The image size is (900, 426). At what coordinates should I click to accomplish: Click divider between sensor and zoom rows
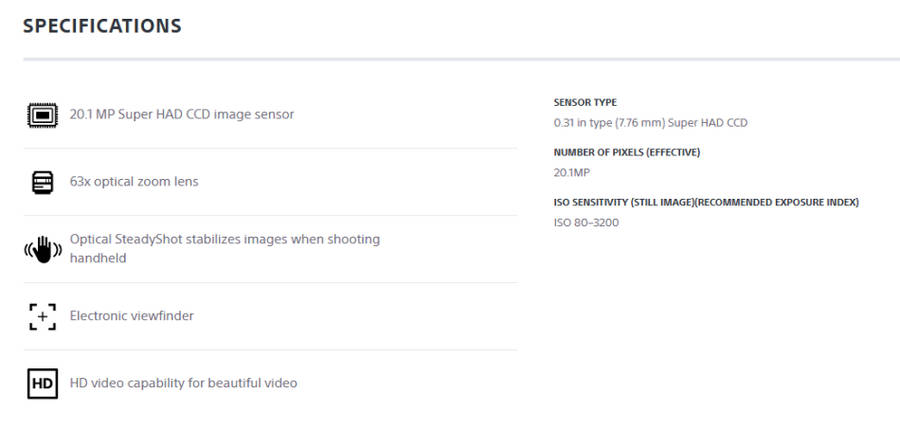click(270, 148)
